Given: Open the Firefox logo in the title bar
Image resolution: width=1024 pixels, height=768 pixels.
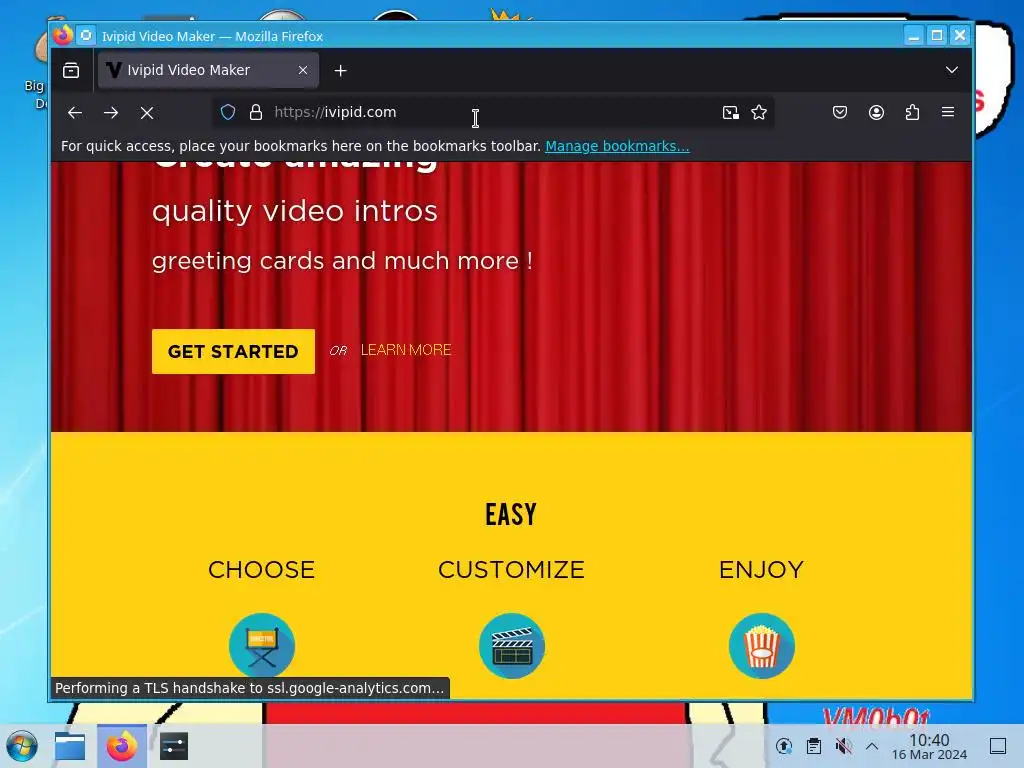Looking at the screenshot, I should click(x=63, y=35).
